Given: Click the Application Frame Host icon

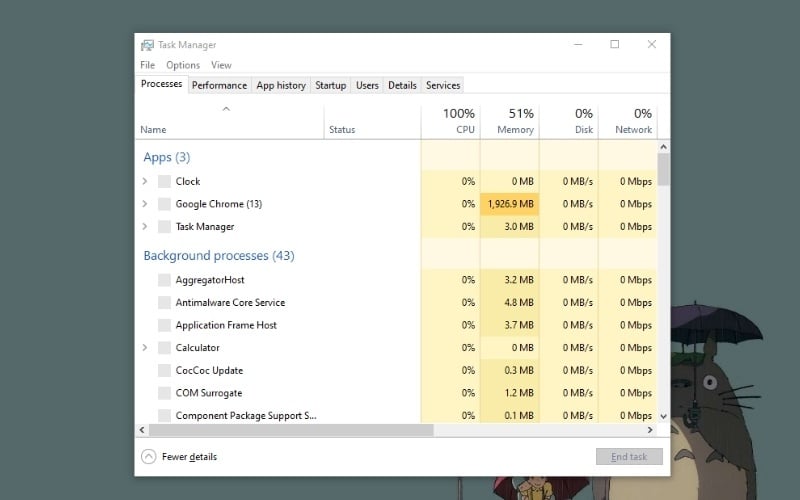Looking at the screenshot, I should pos(164,325).
